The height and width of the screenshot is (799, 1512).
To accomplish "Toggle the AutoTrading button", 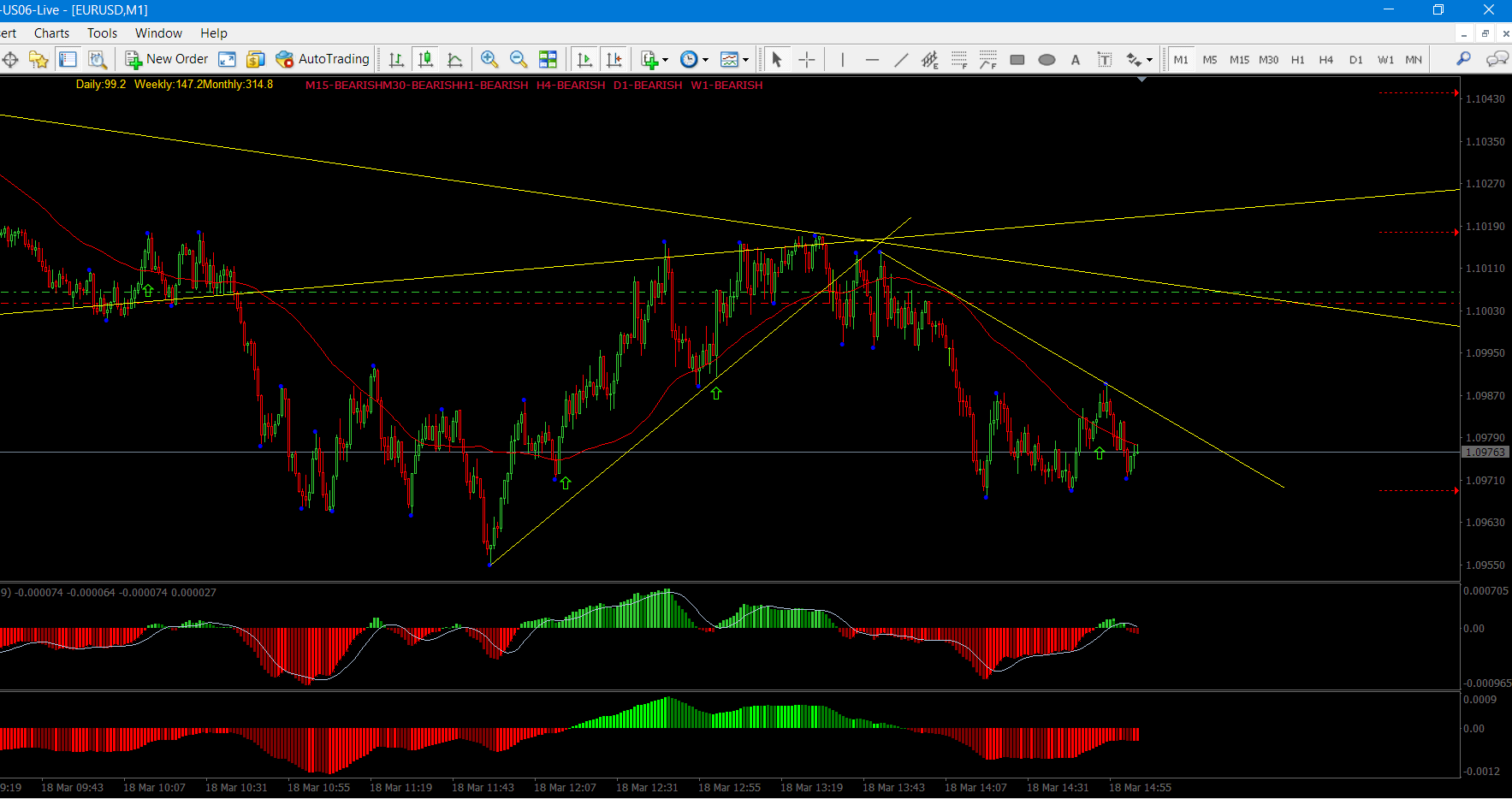I will [x=323, y=59].
